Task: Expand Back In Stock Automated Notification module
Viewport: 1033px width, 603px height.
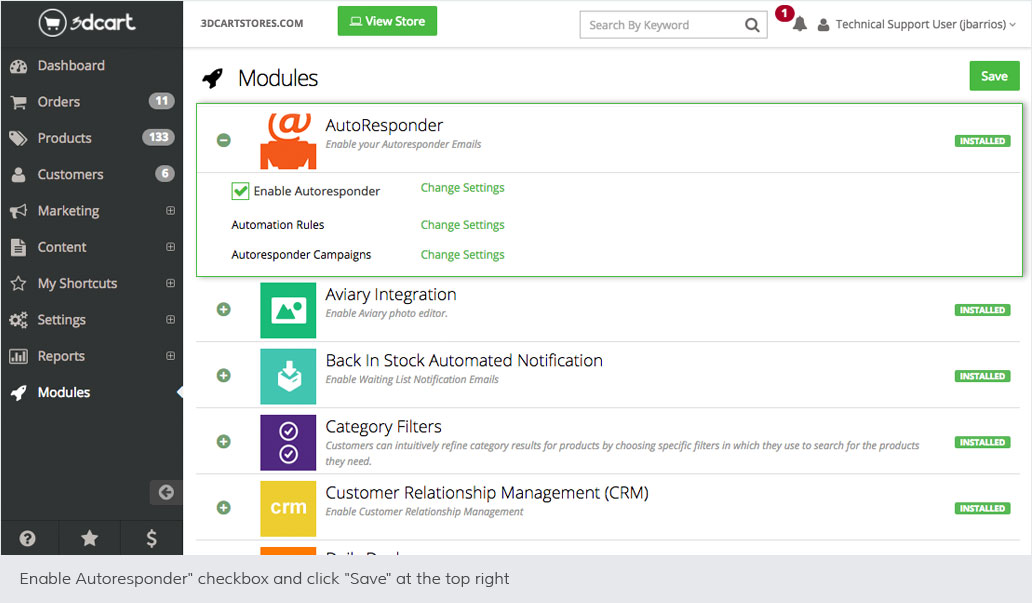Action: click(224, 376)
